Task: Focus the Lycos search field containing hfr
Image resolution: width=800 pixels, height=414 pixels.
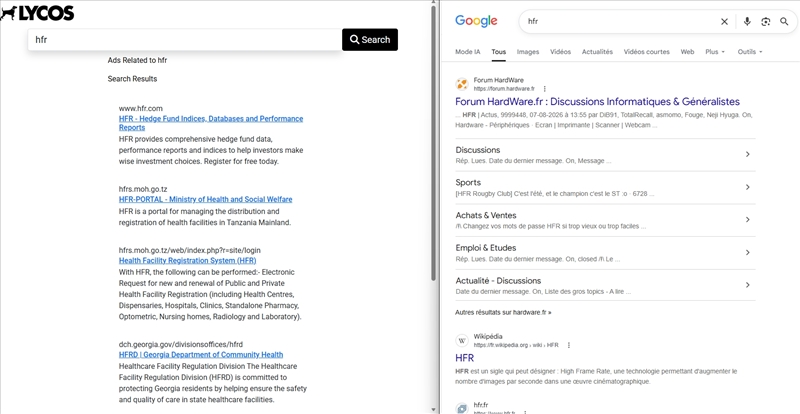Action: tap(185, 40)
